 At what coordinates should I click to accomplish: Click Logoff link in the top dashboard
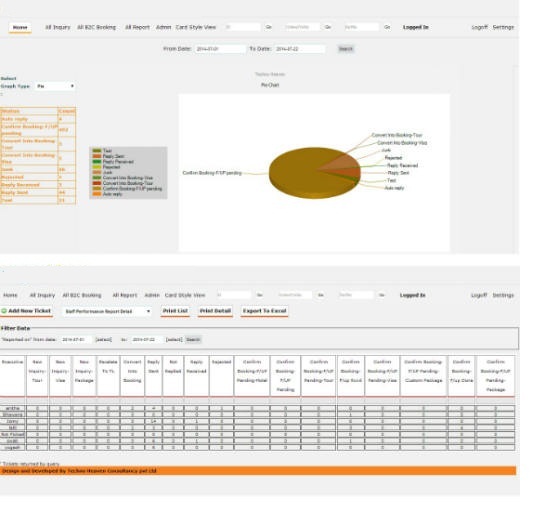click(x=479, y=27)
